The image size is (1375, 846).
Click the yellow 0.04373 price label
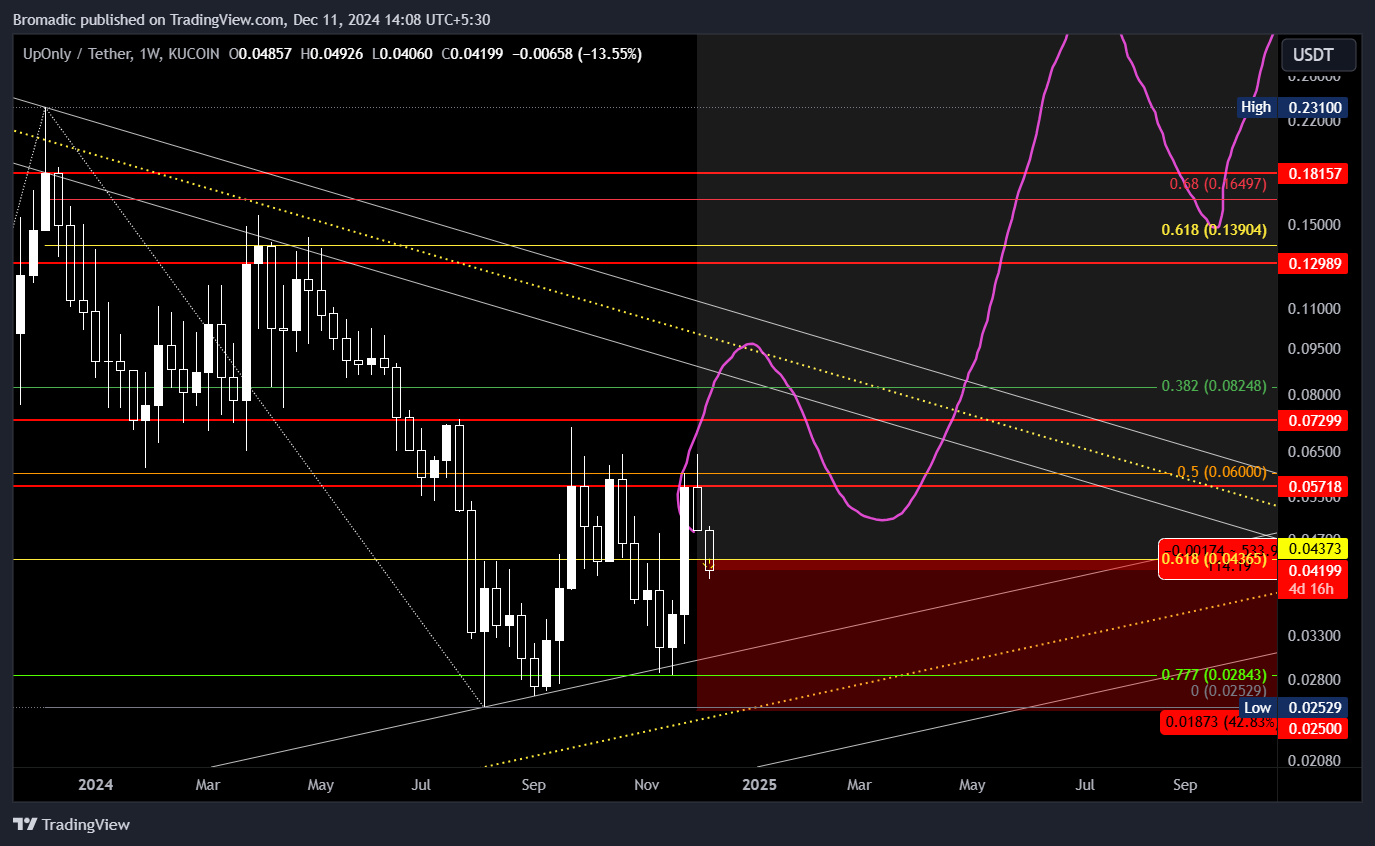coord(1314,548)
